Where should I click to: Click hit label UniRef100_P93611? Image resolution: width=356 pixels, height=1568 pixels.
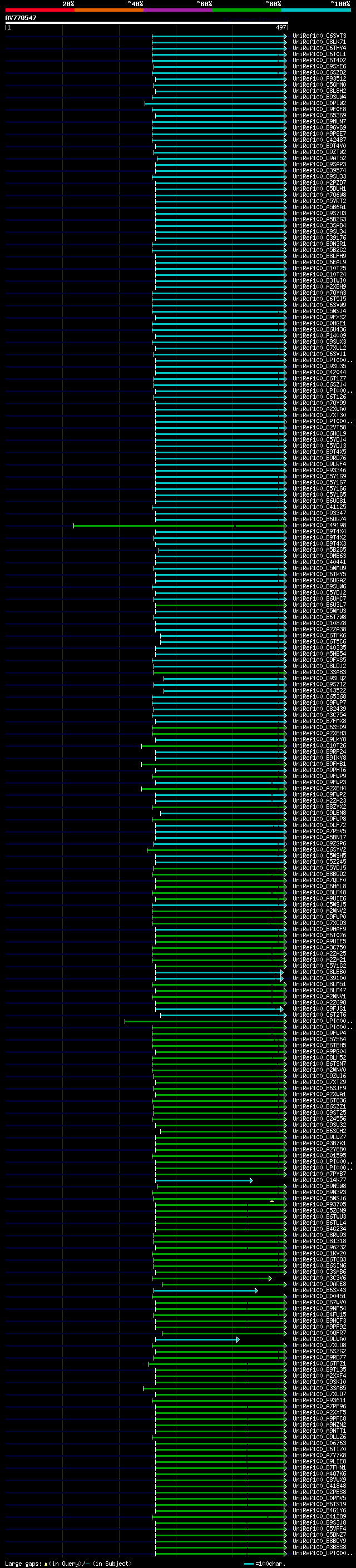(x=319, y=1401)
